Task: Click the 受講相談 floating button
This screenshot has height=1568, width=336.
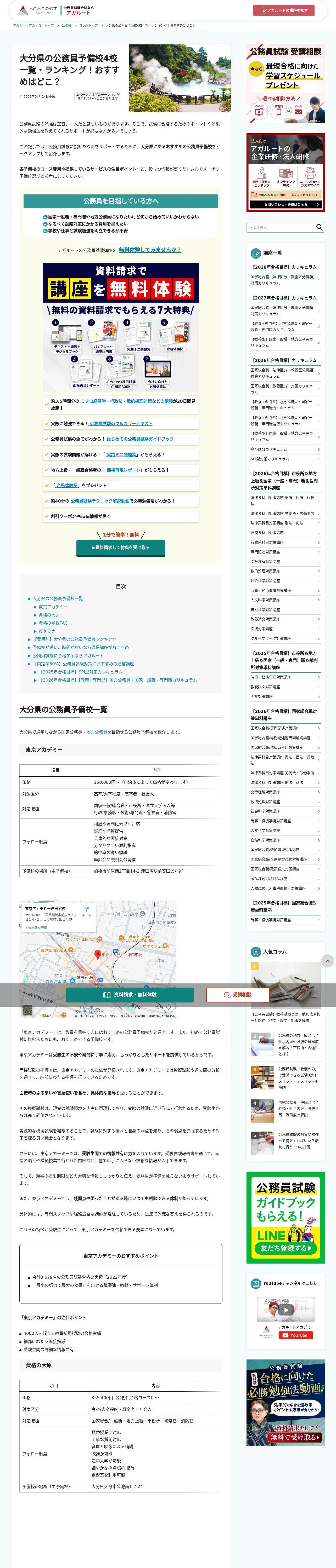Action: tap(238, 994)
